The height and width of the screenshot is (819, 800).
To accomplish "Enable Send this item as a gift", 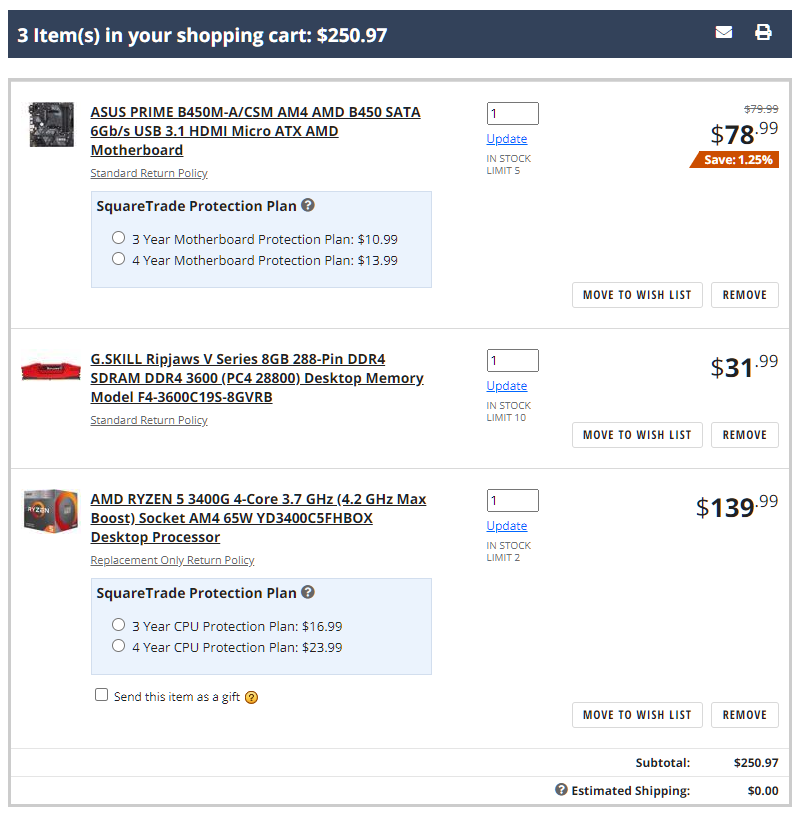I will 101,695.
